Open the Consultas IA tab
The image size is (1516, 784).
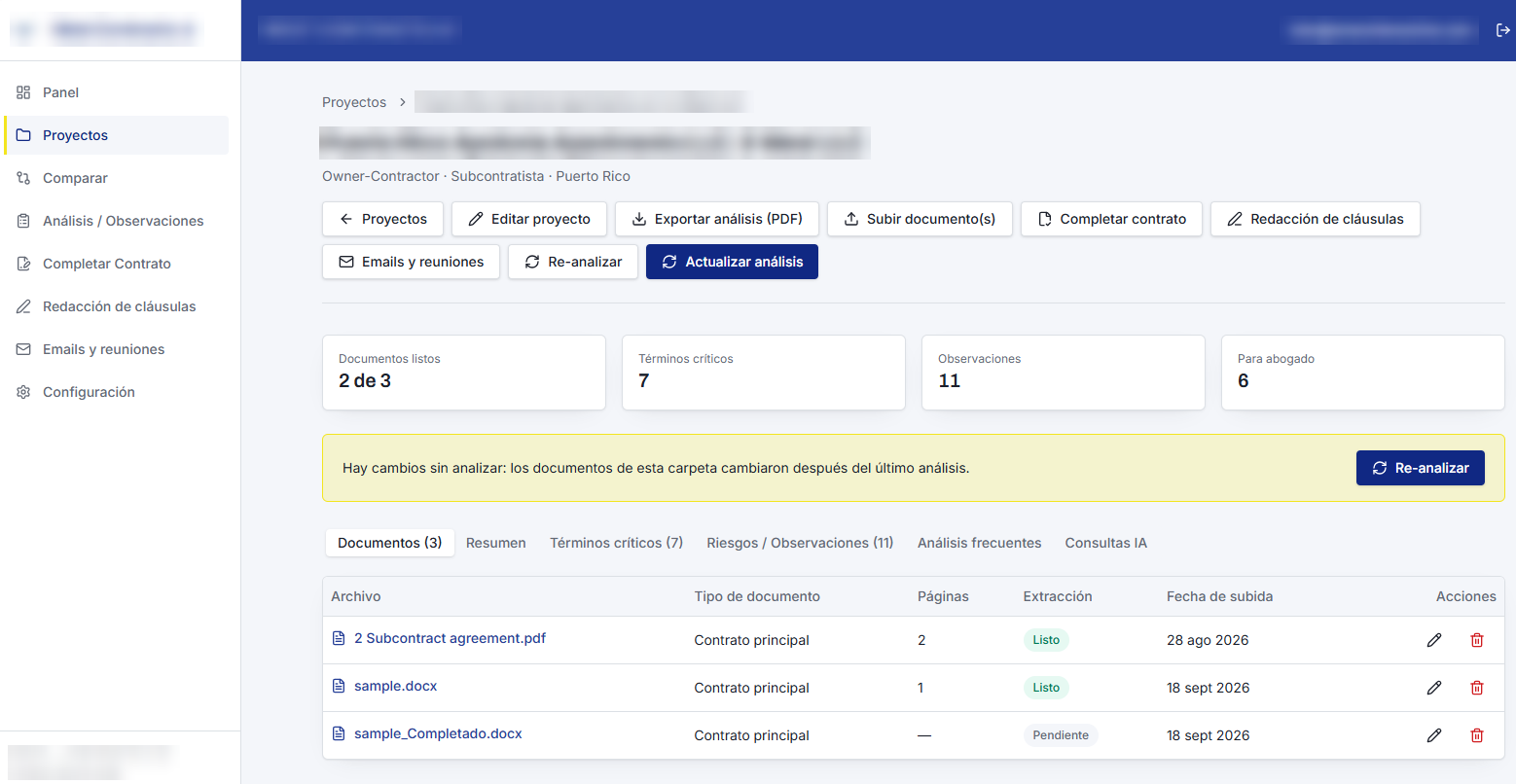click(1106, 543)
